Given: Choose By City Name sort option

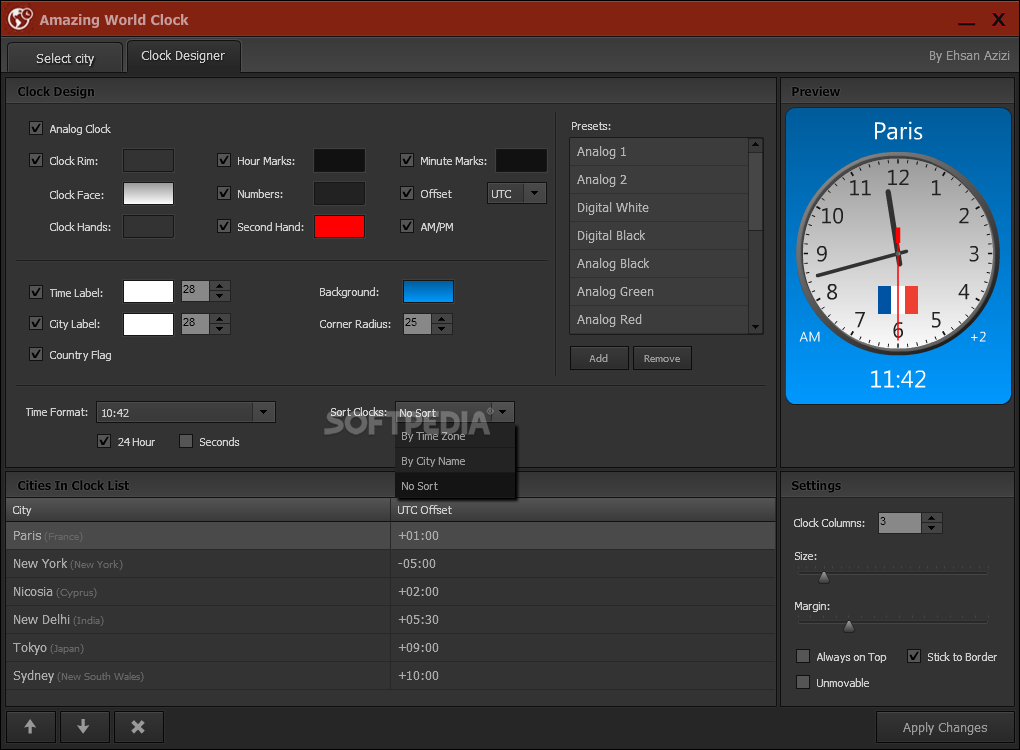Looking at the screenshot, I should [x=455, y=461].
